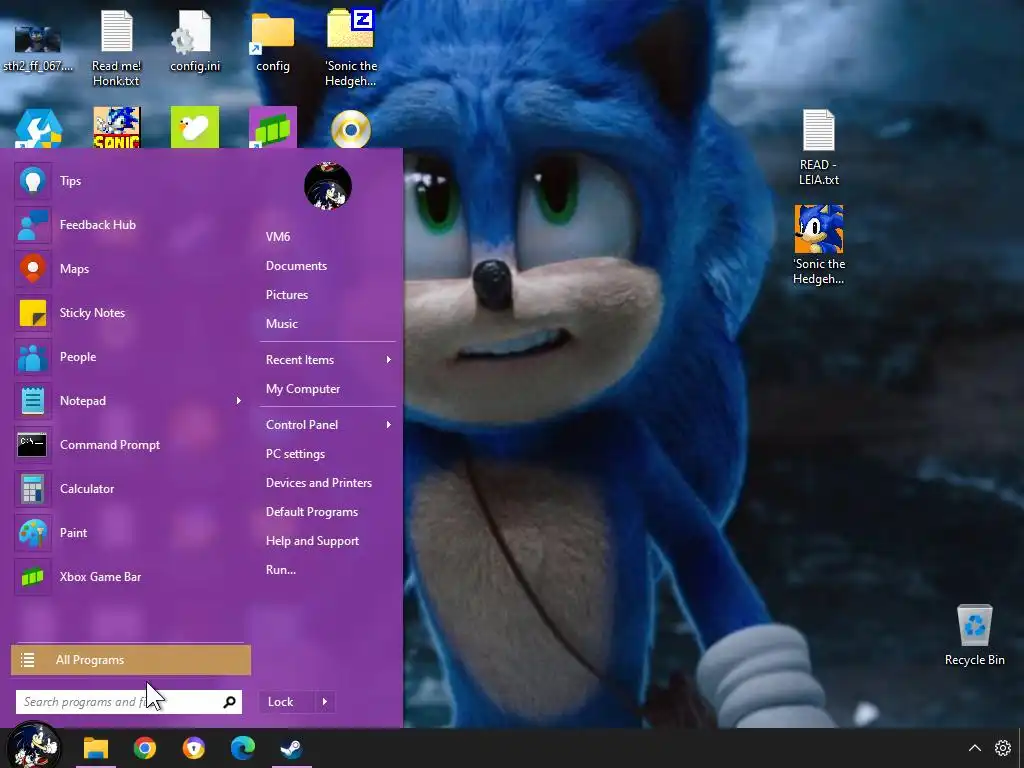This screenshot has width=1024, height=768.
Task: Select the config.ini desktop file
Action: coord(195,41)
